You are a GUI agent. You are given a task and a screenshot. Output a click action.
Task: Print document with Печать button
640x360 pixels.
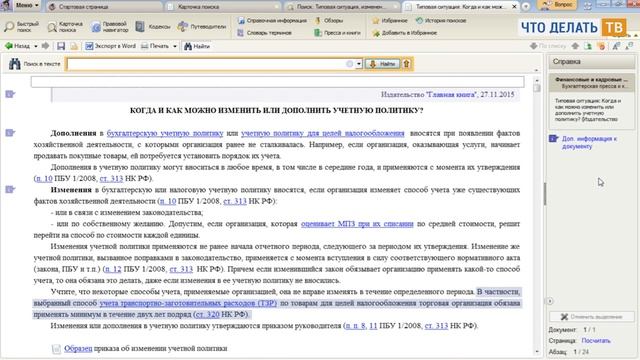155,46
